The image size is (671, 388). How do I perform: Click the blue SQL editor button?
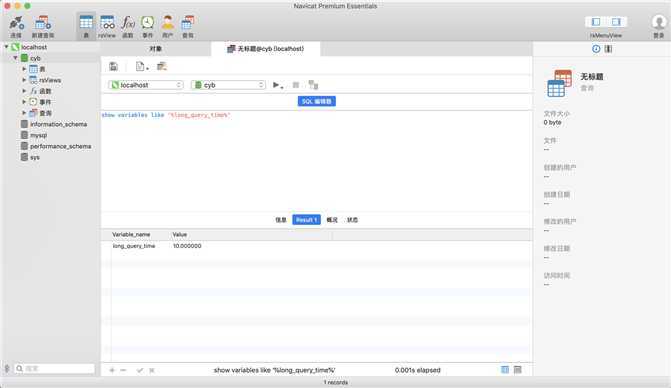[317, 101]
